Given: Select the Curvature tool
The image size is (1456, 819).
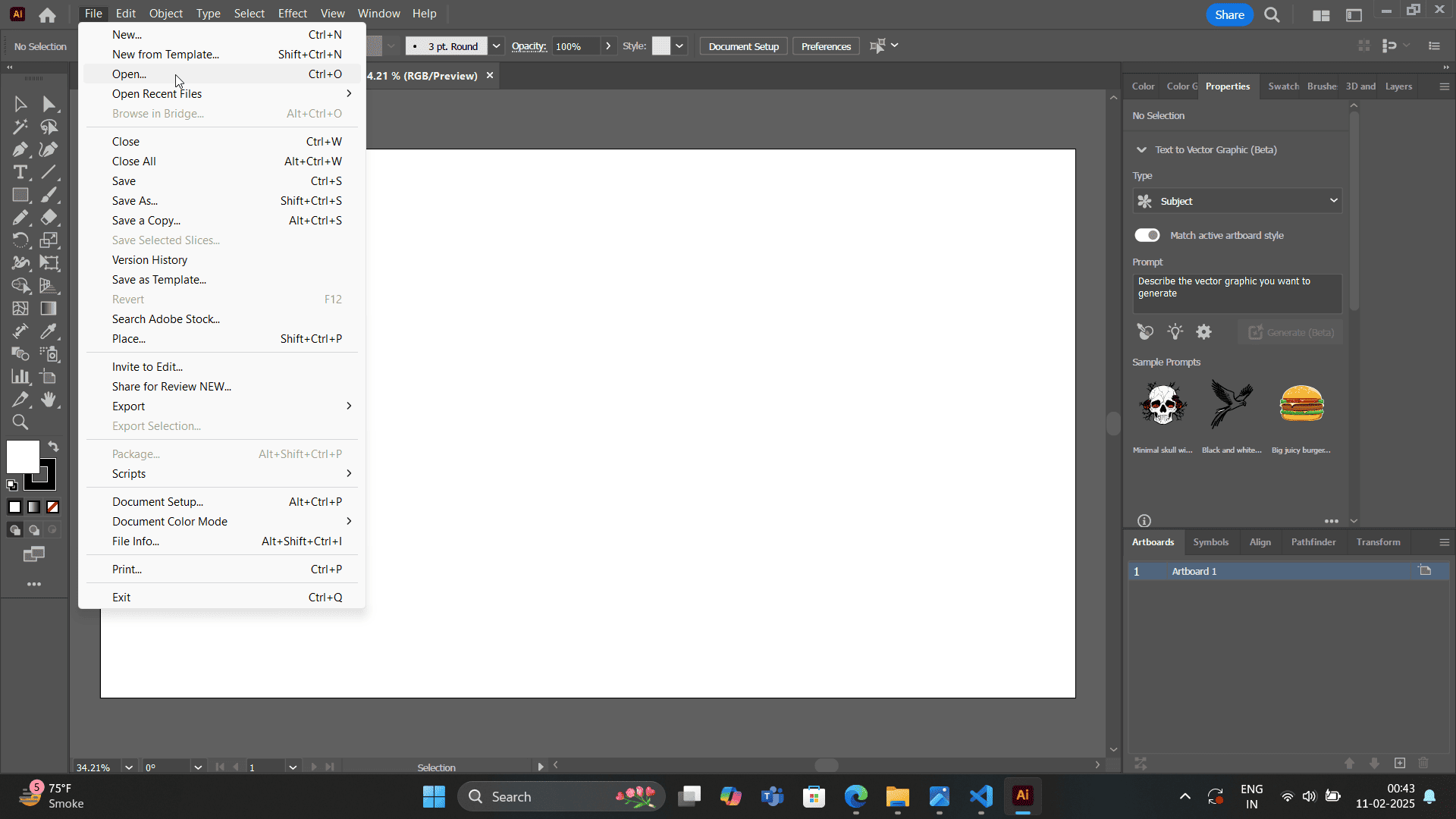Looking at the screenshot, I should coord(49,149).
